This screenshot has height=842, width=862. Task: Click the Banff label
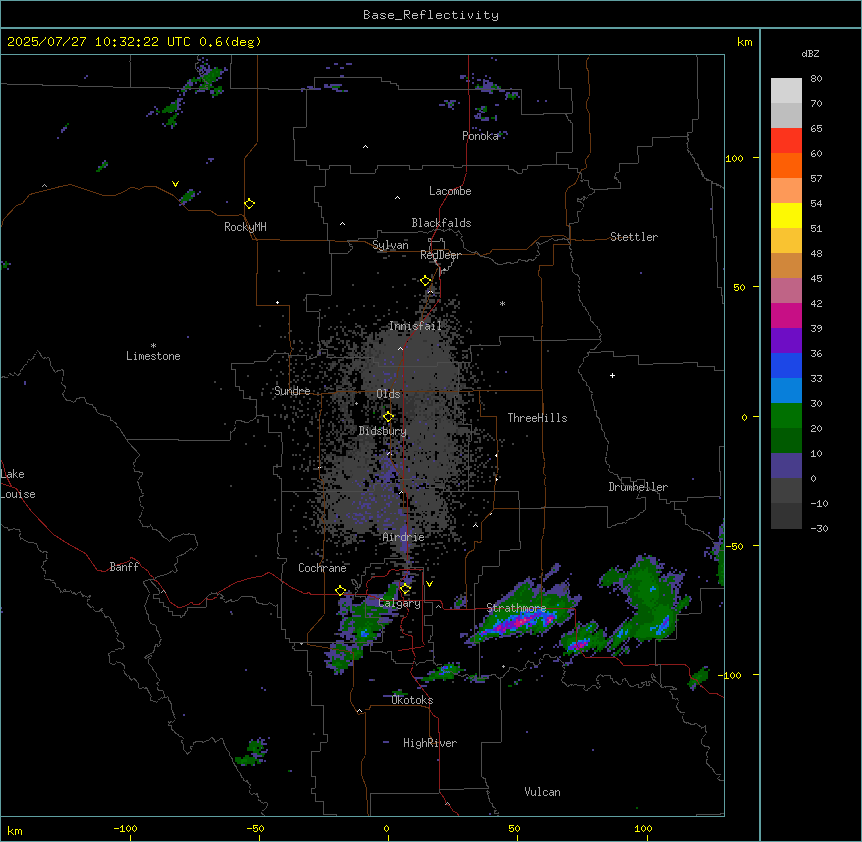pos(124,567)
